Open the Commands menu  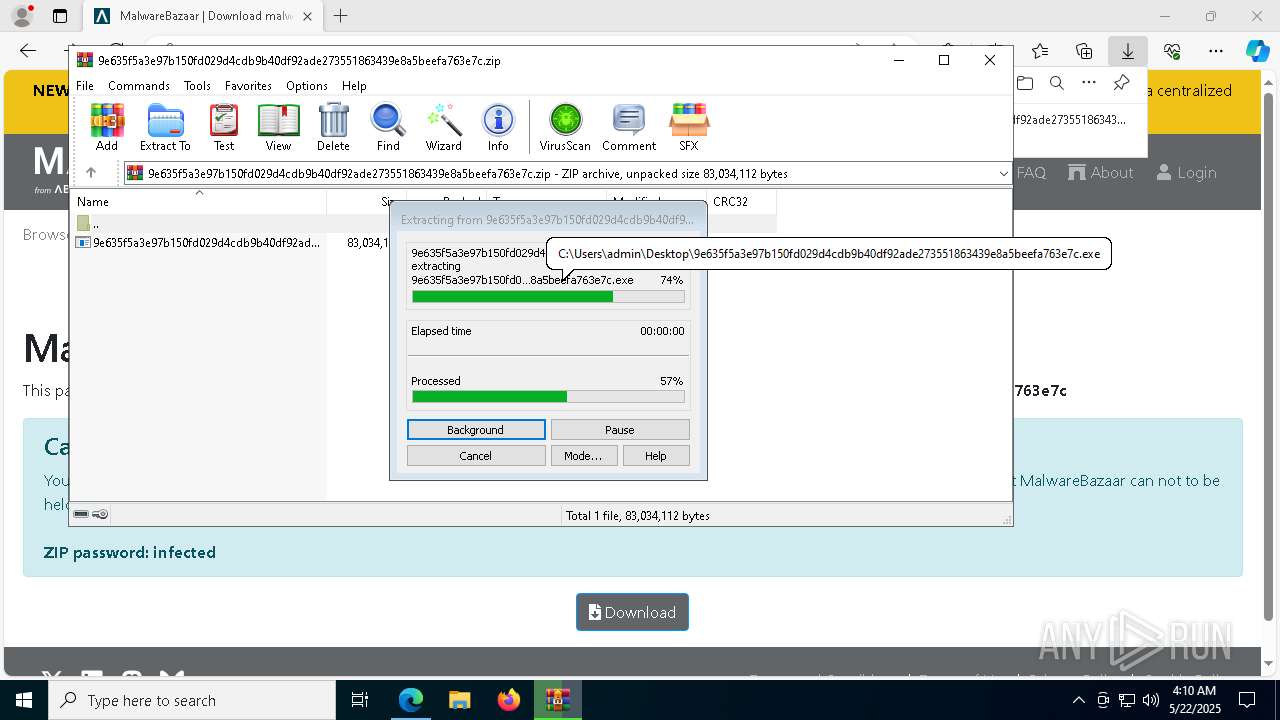[x=139, y=86]
